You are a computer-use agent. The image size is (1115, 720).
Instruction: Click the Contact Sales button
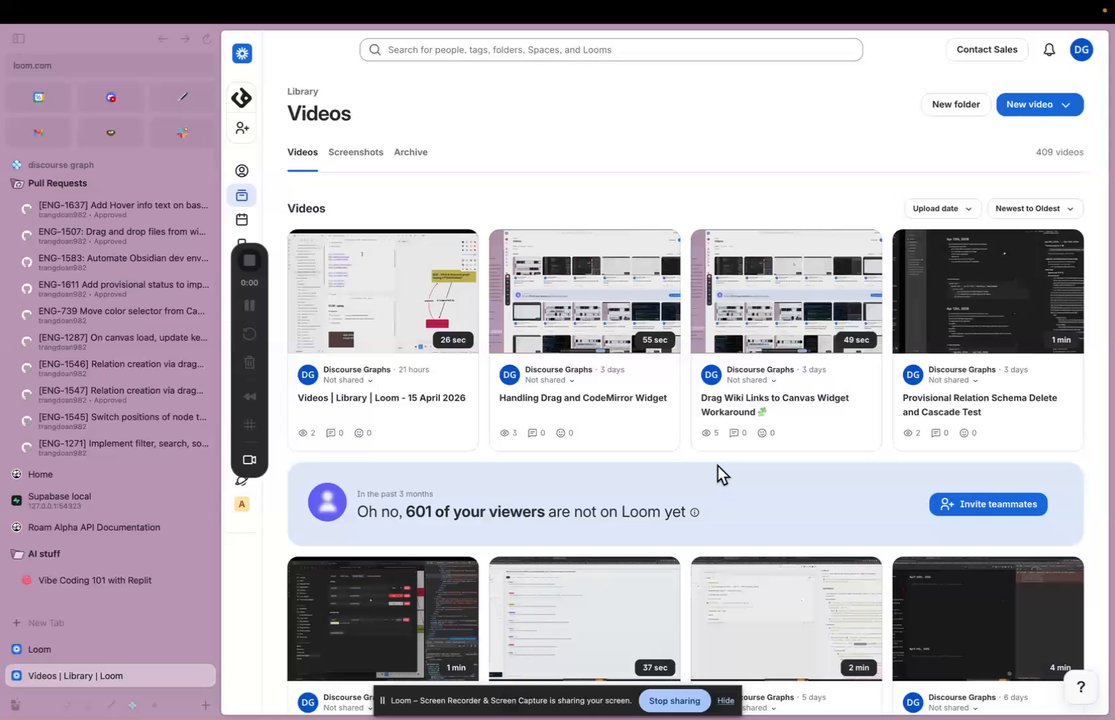click(986, 50)
